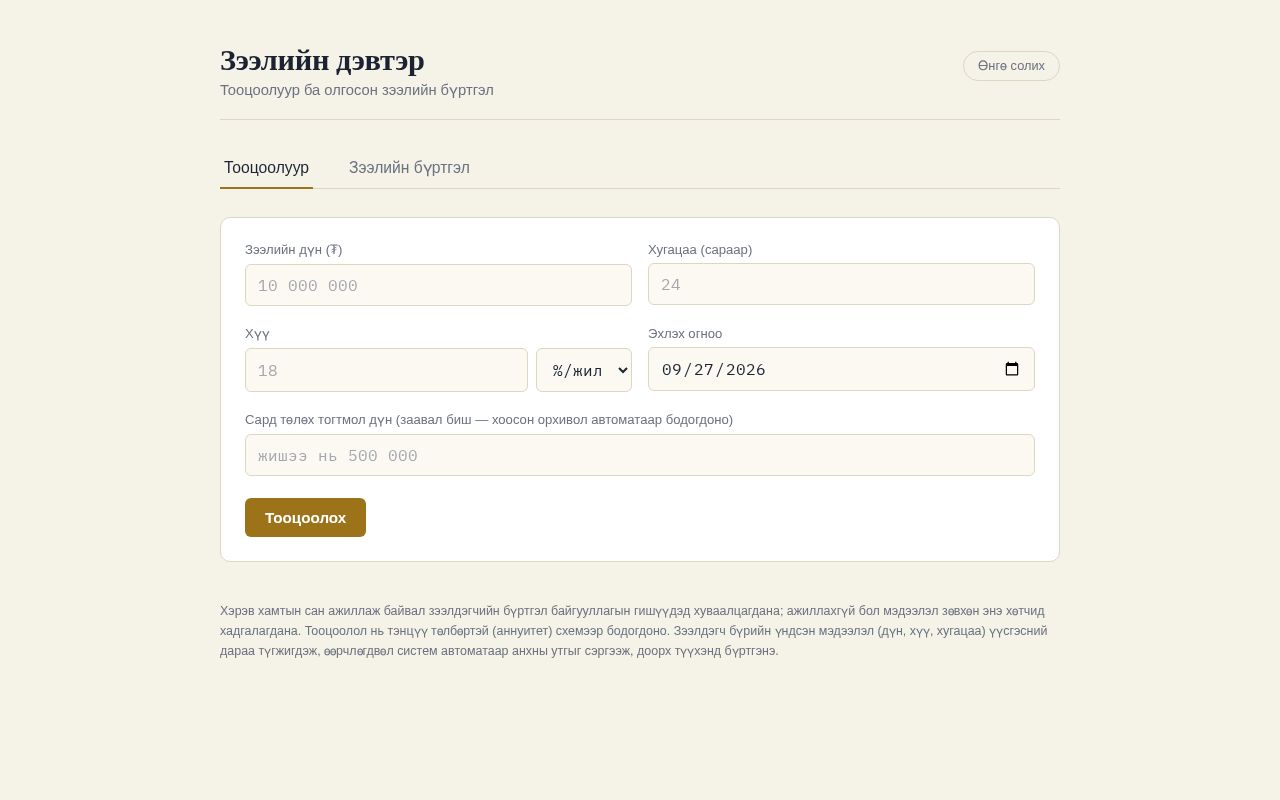Click the Сард төлөх тогтмол дүн label

pos(489,420)
